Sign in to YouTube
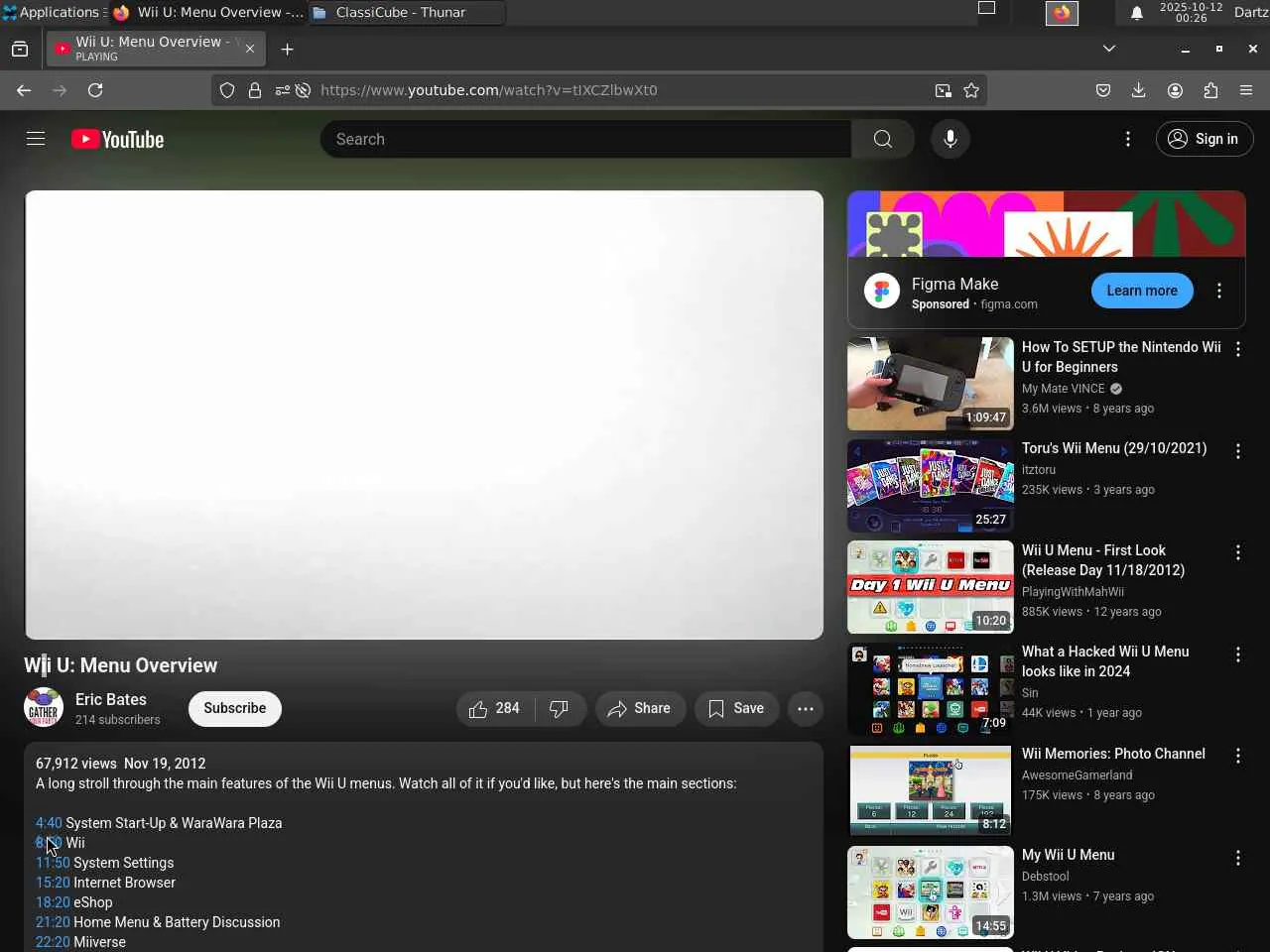Viewport: 1270px width, 952px height. [x=1205, y=139]
